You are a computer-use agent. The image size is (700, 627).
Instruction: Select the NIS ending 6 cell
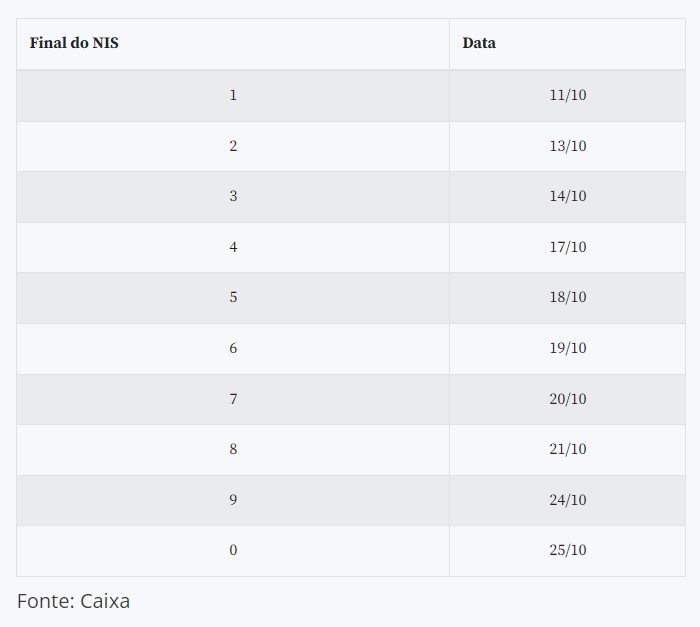(233, 348)
